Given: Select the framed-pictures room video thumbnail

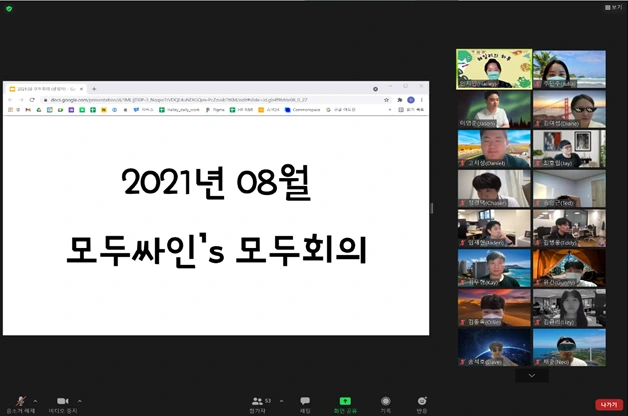Looking at the screenshot, I should pos(569,149).
